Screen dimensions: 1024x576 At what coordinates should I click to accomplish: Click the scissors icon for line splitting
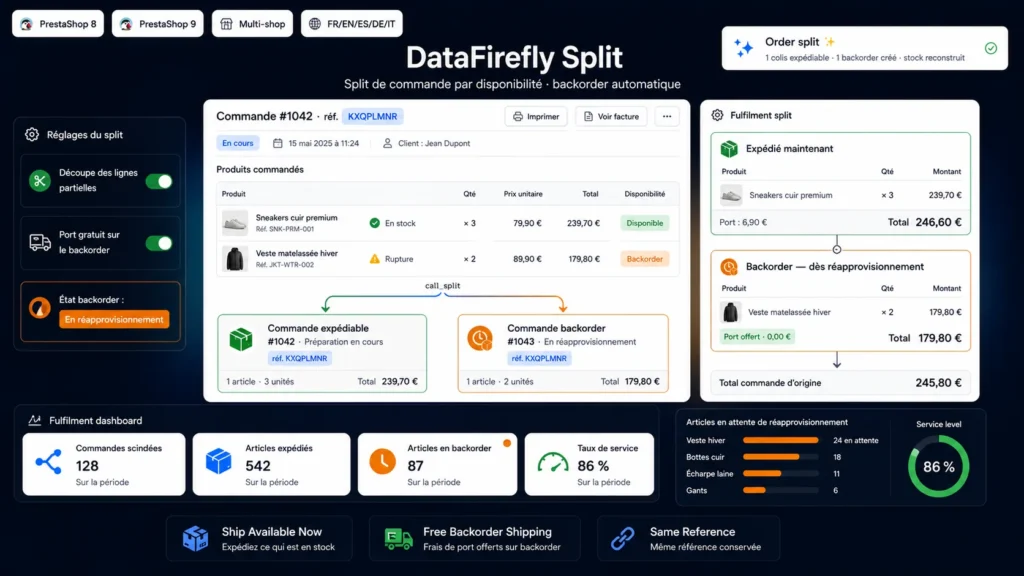40,181
